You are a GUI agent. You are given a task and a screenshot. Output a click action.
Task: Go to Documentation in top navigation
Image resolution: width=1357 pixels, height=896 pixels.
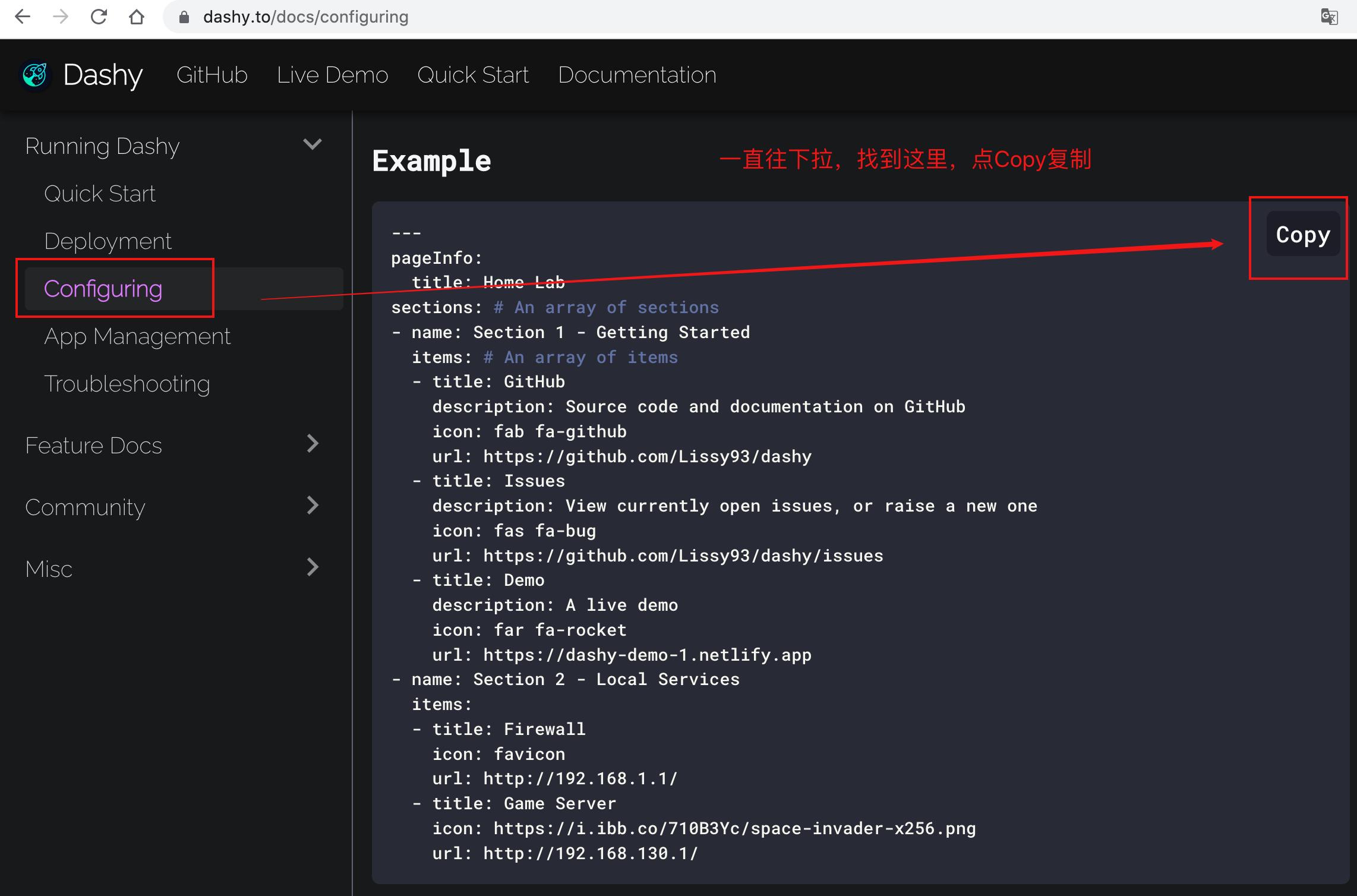[x=637, y=75]
